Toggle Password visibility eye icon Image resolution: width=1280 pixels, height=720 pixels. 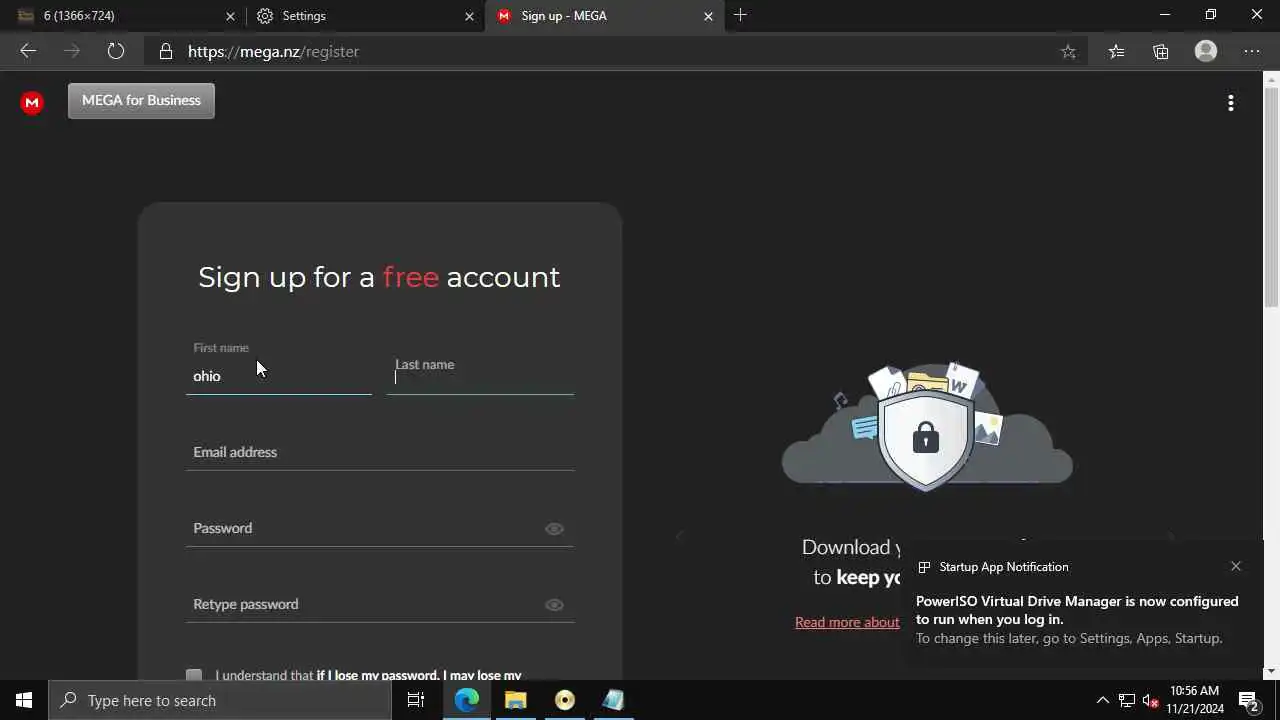[x=554, y=529]
